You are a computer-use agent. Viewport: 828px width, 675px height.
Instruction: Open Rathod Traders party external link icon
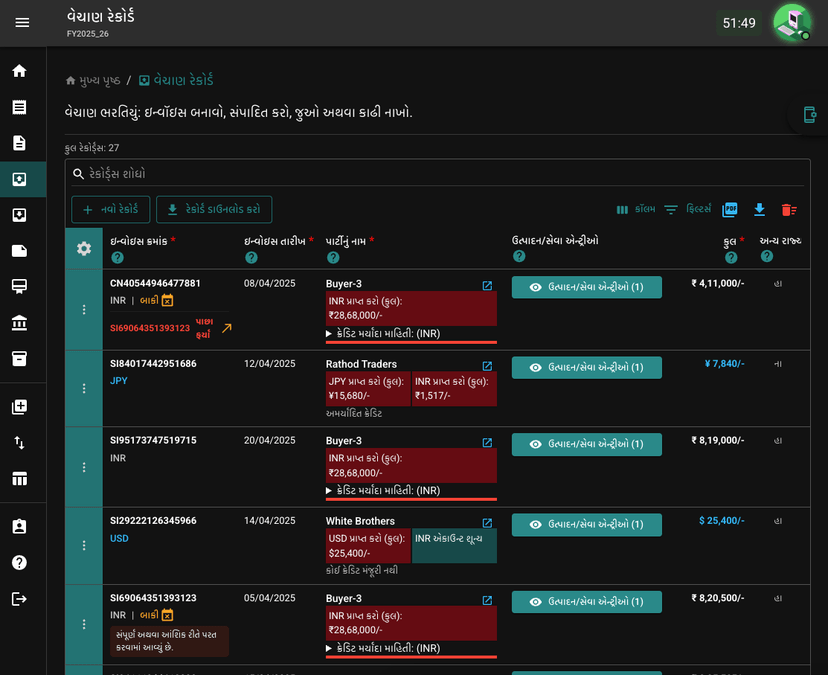click(487, 365)
